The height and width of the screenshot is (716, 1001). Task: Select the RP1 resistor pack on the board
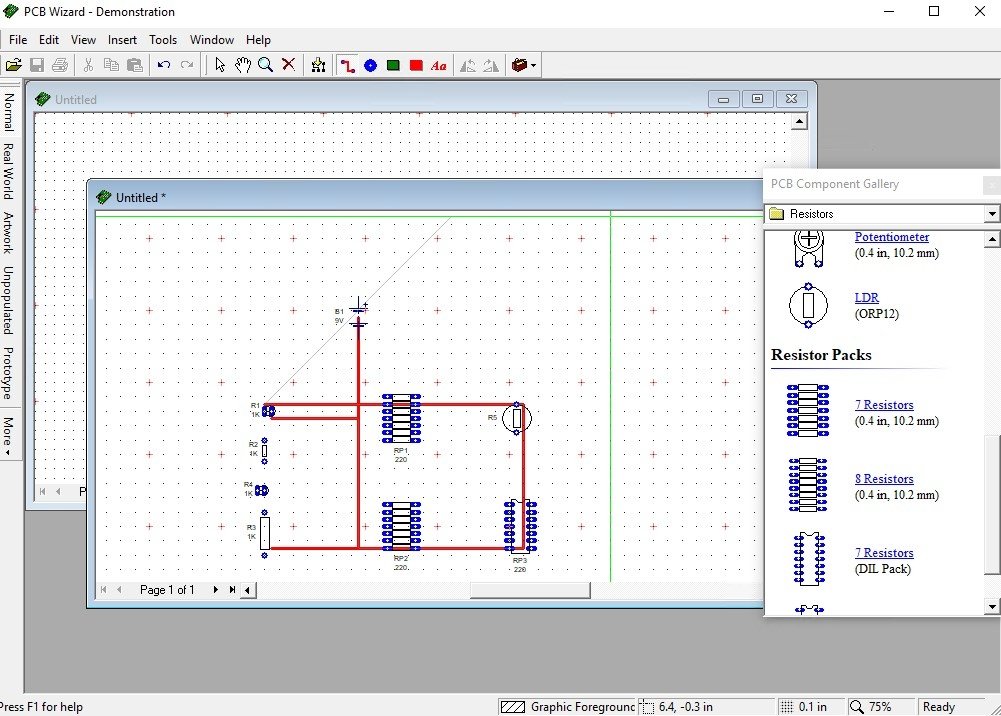[401, 419]
